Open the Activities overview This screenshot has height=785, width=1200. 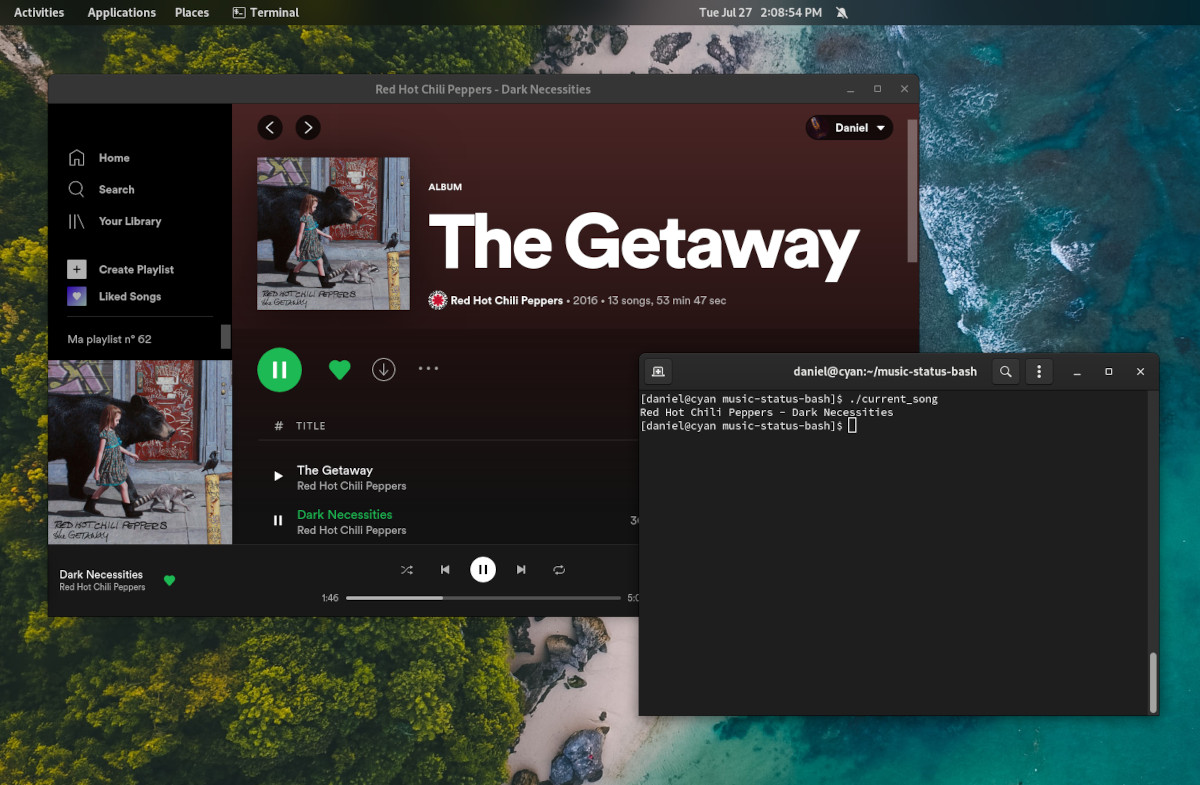[x=39, y=12]
